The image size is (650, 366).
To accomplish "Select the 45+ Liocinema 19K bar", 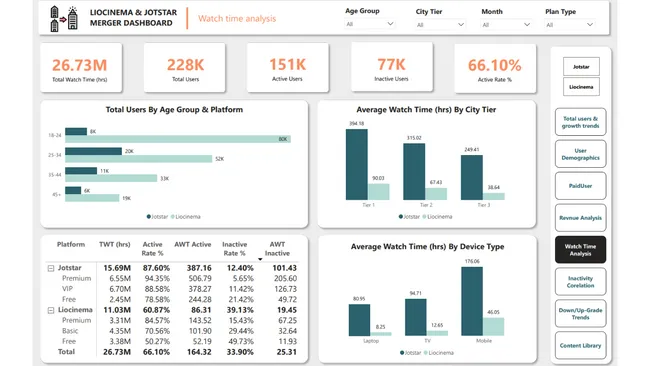I will pyautogui.click(x=92, y=198).
